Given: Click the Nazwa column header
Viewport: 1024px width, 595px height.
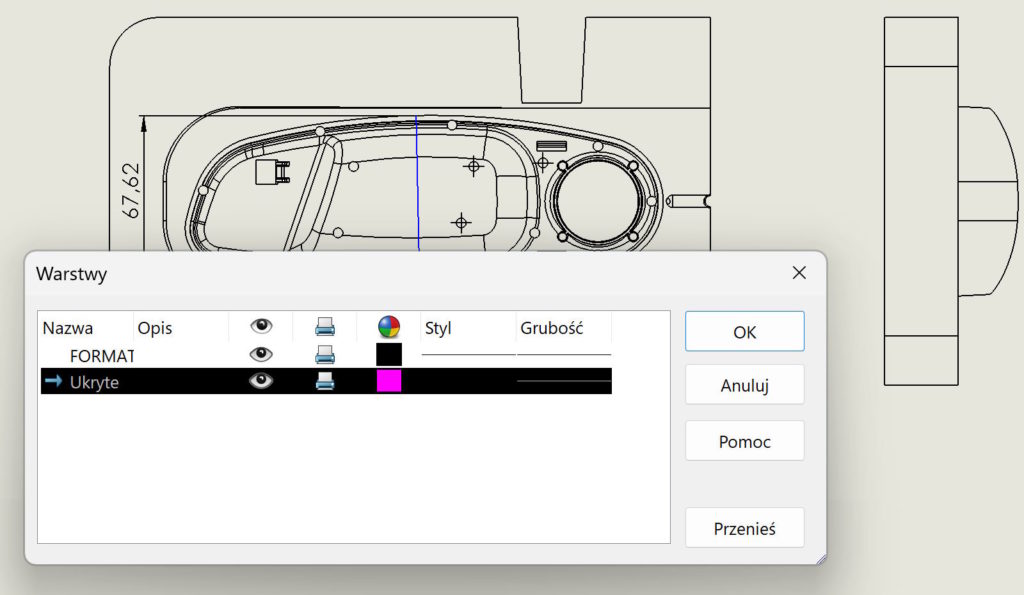Looking at the screenshot, I should [68, 327].
